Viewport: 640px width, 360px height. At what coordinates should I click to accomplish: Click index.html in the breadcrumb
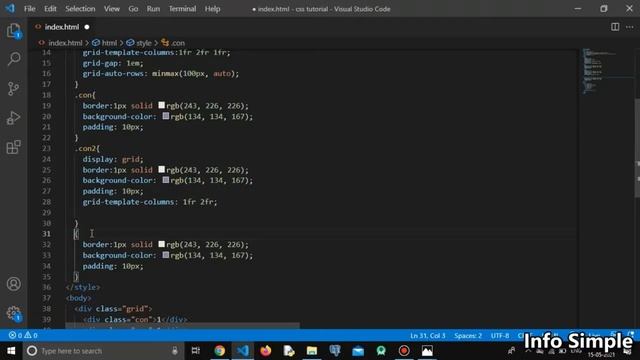(65, 42)
